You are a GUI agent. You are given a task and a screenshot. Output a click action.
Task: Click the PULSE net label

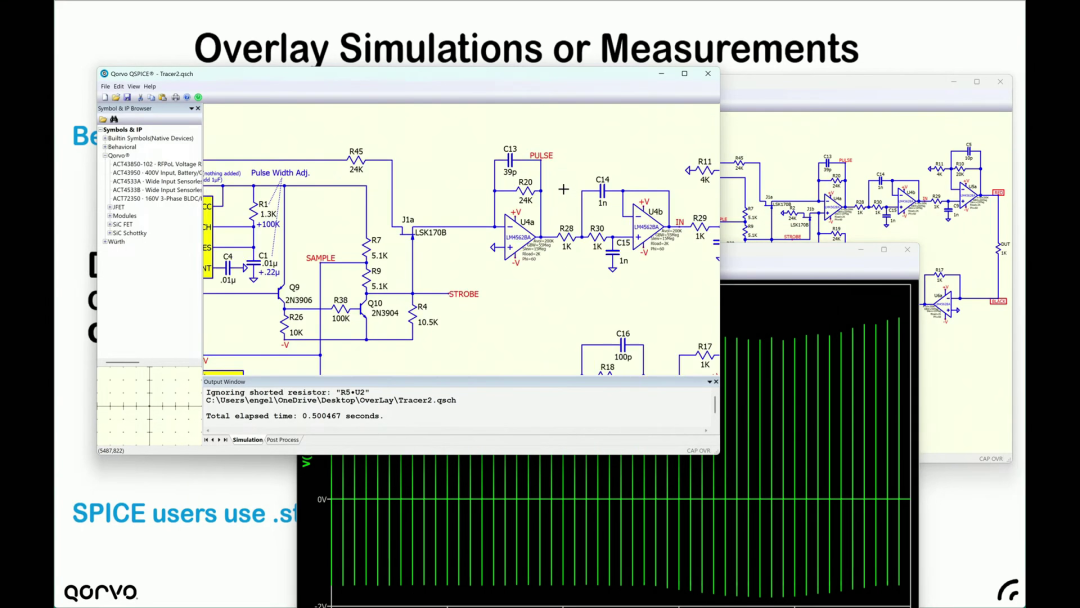[x=541, y=156]
